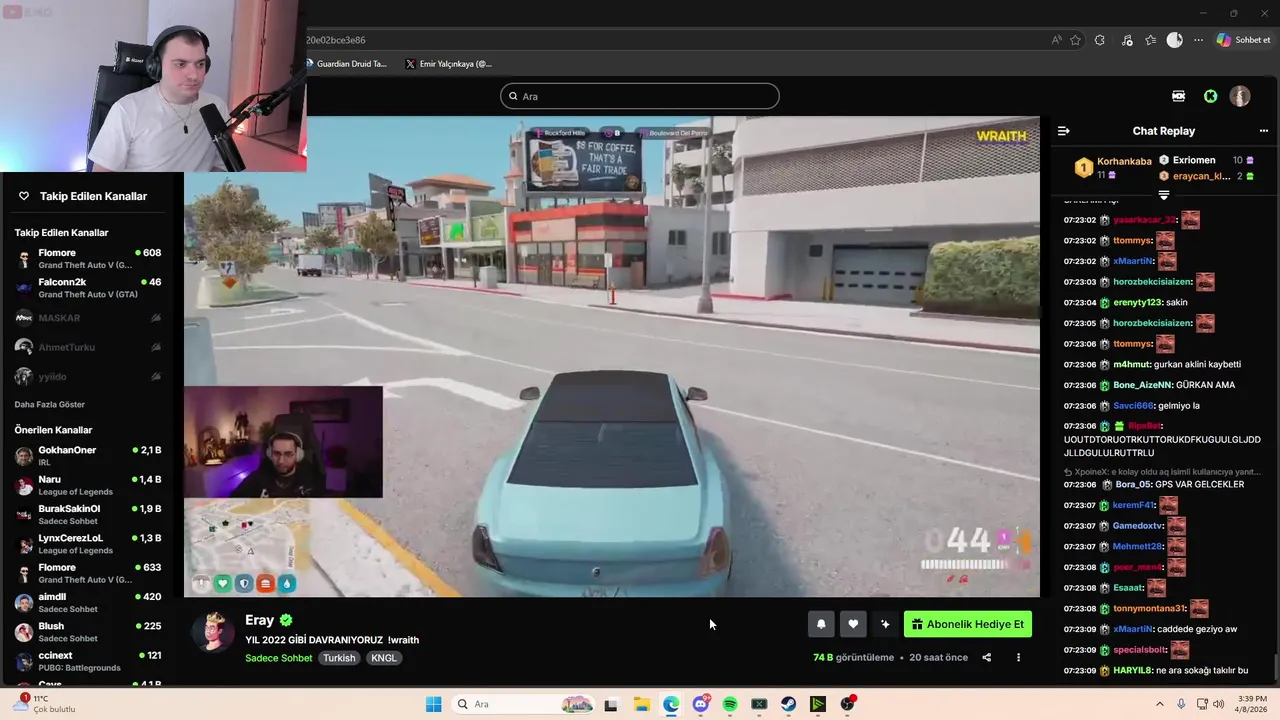Click the Windows Start button
Image resolution: width=1280 pixels, height=720 pixels.
[x=433, y=704]
